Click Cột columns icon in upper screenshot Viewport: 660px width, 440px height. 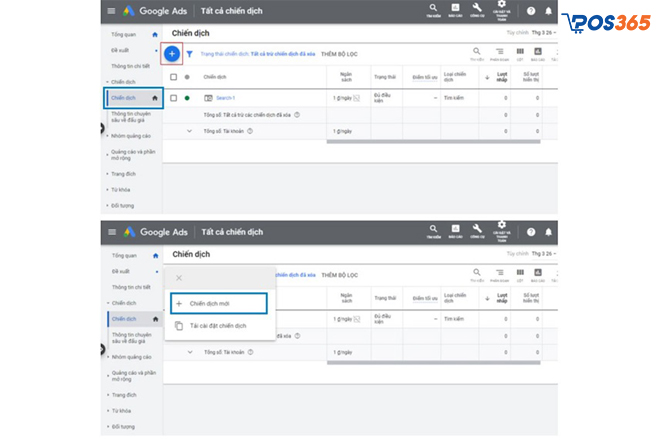point(520,53)
